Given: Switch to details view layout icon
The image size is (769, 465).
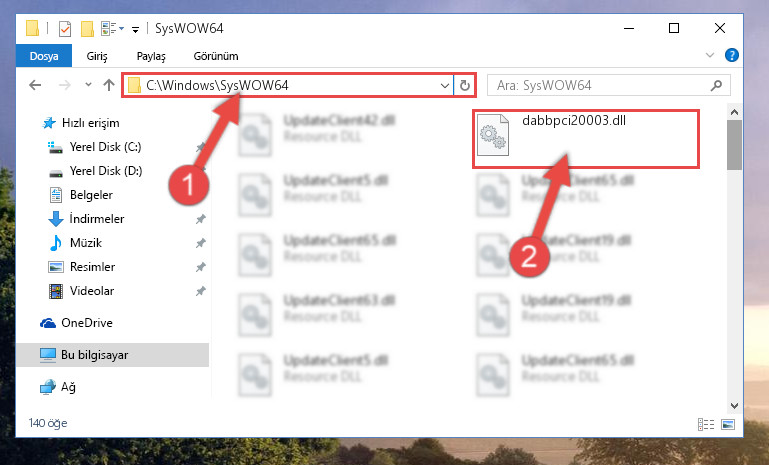Looking at the screenshot, I should pos(706,424).
